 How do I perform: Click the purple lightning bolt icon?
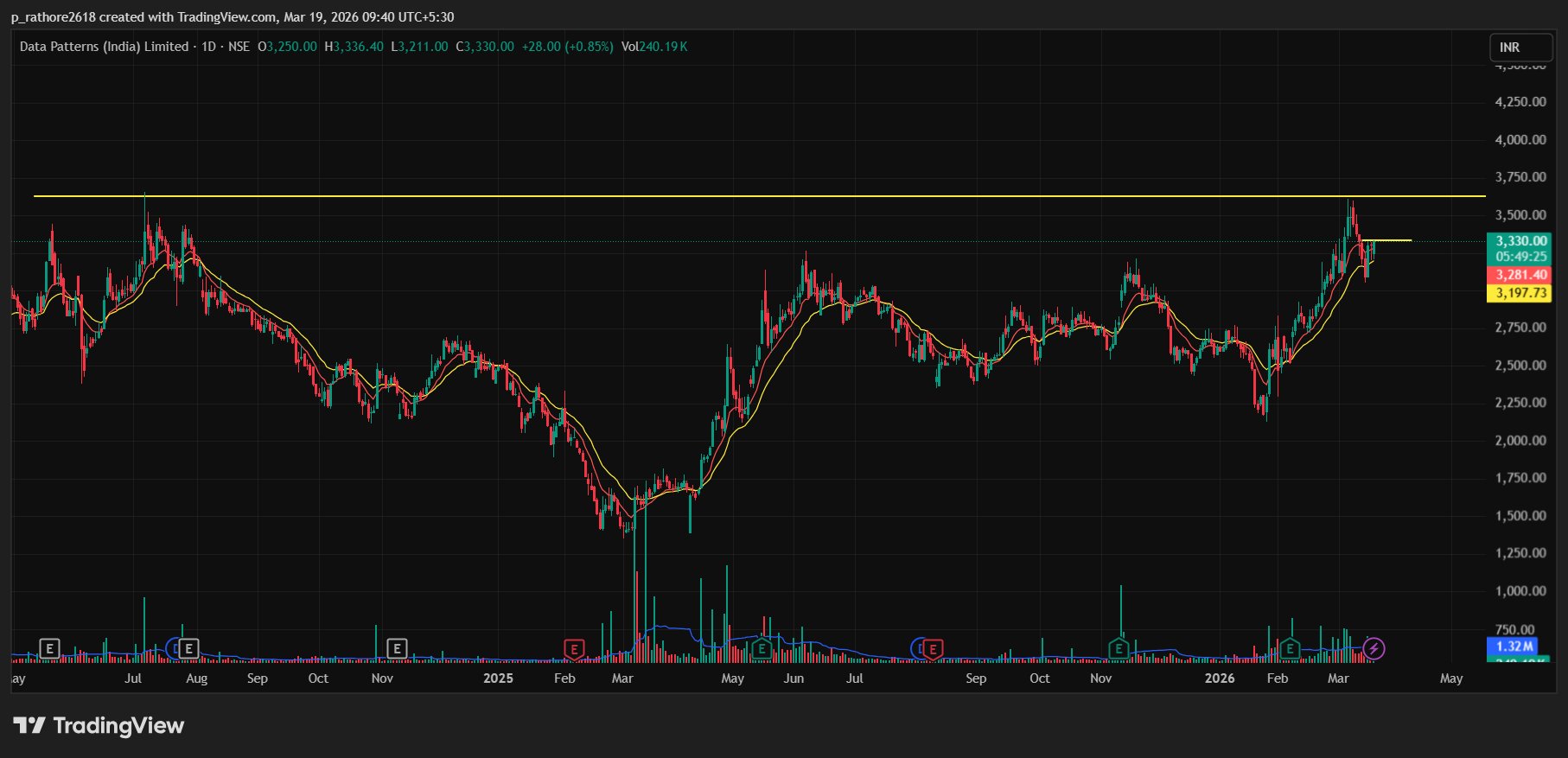tap(1374, 648)
